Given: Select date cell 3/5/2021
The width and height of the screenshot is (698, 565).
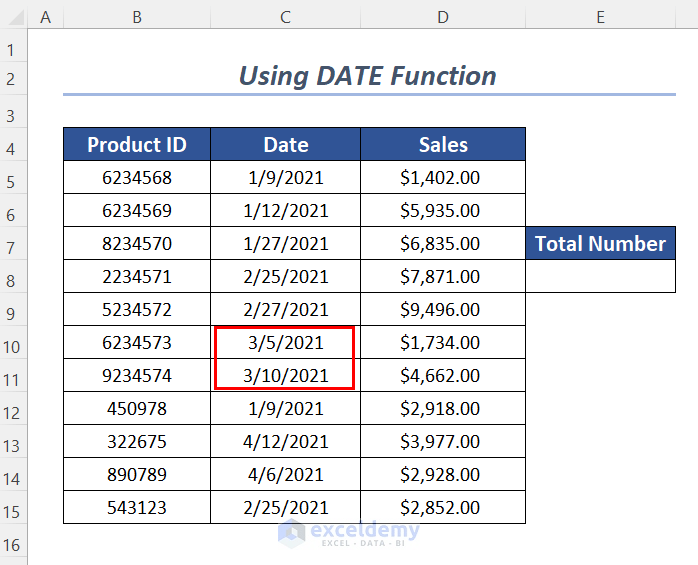Looking at the screenshot, I should pyautogui.click(x=285, y=342).
